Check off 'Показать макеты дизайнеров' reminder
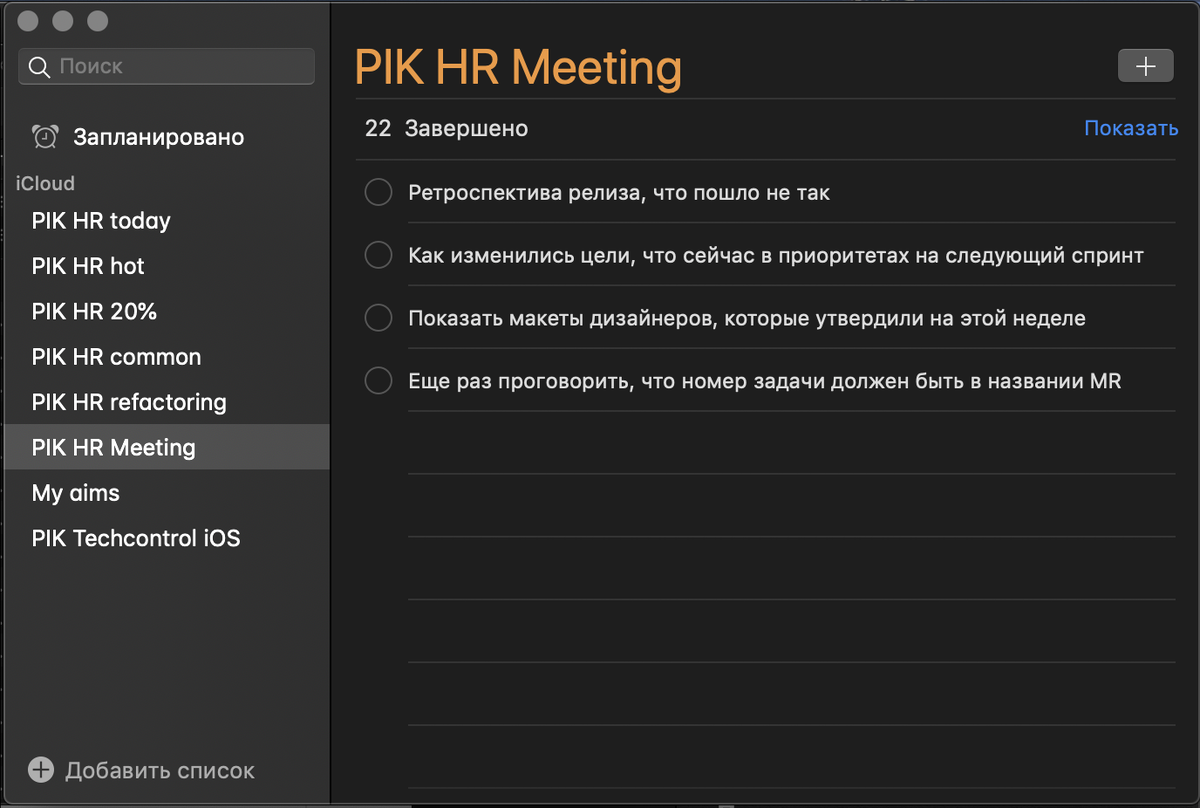Viewport: 1200px width, 808px height. coord(378,318)
